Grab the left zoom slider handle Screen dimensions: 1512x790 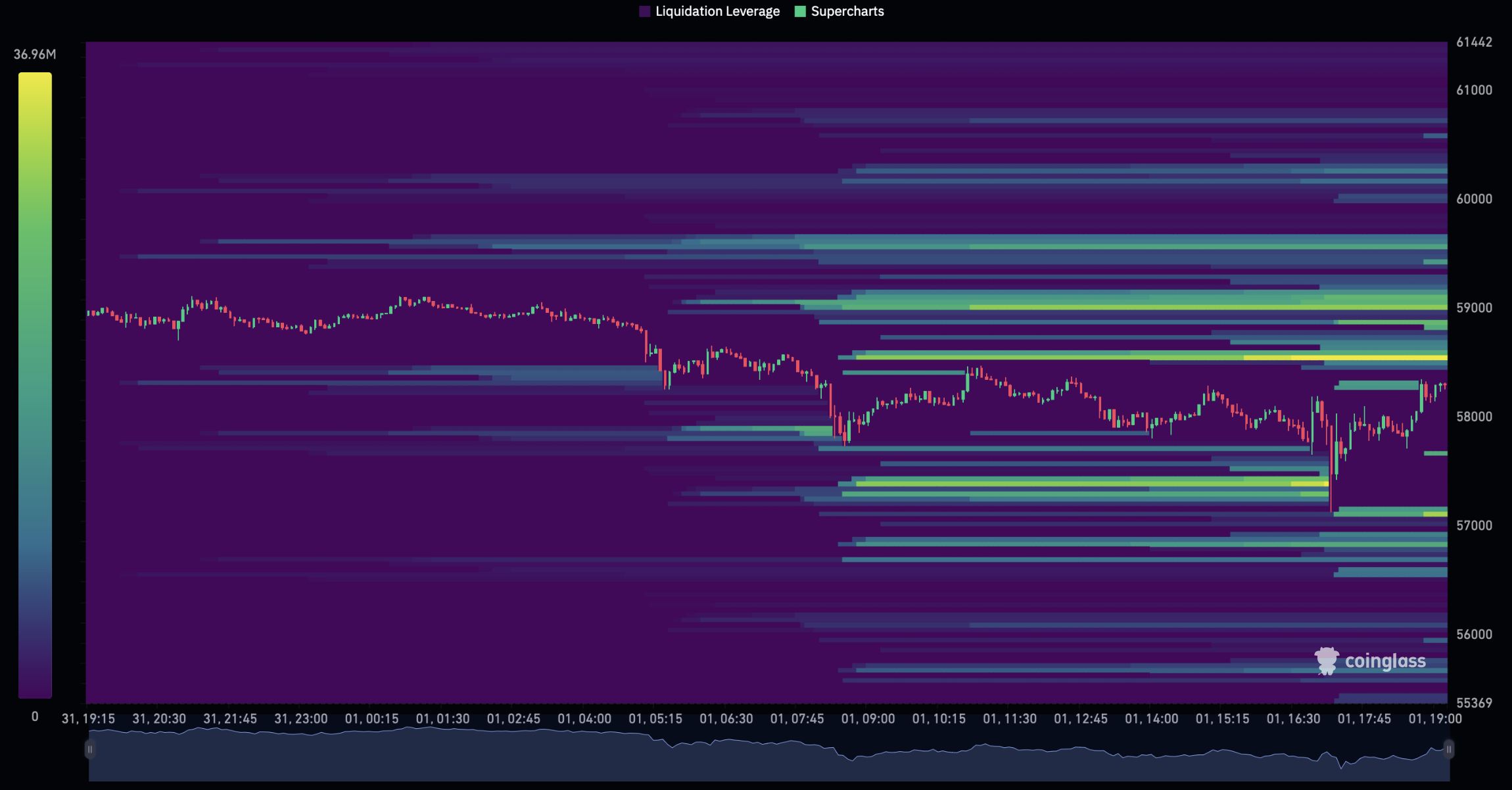coord(90,749)
